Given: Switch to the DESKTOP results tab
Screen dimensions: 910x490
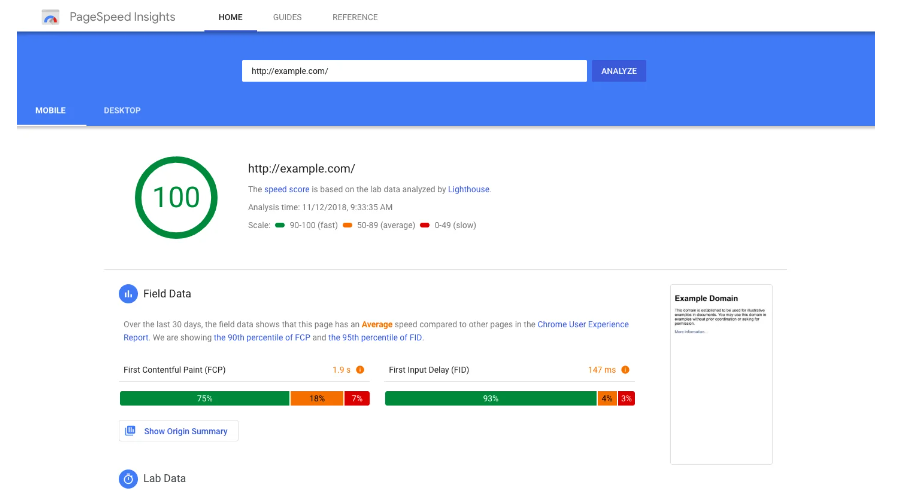Looking at the screenshot, I should tap(122, 110).
